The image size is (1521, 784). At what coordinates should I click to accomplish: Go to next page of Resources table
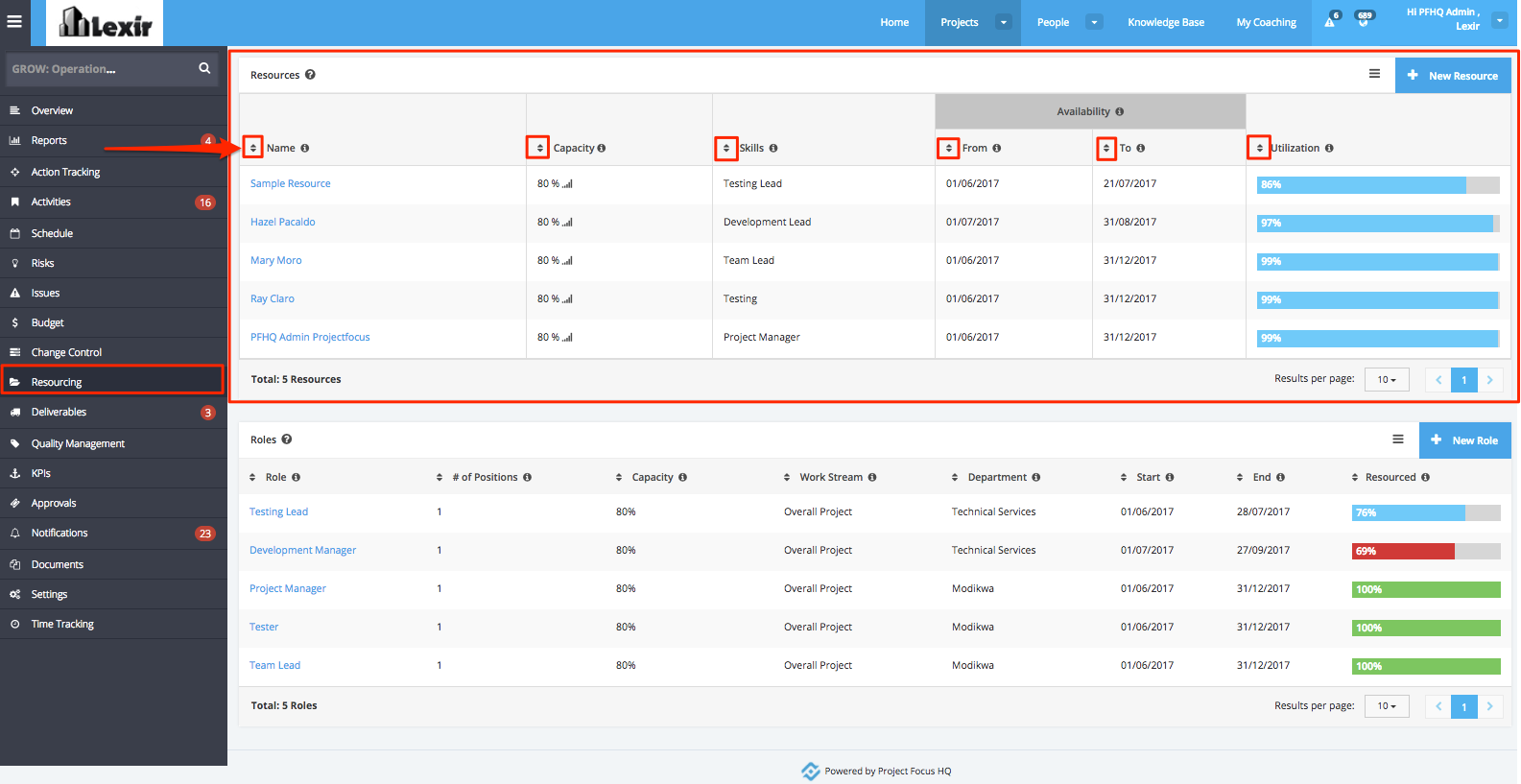[1489, 380]
